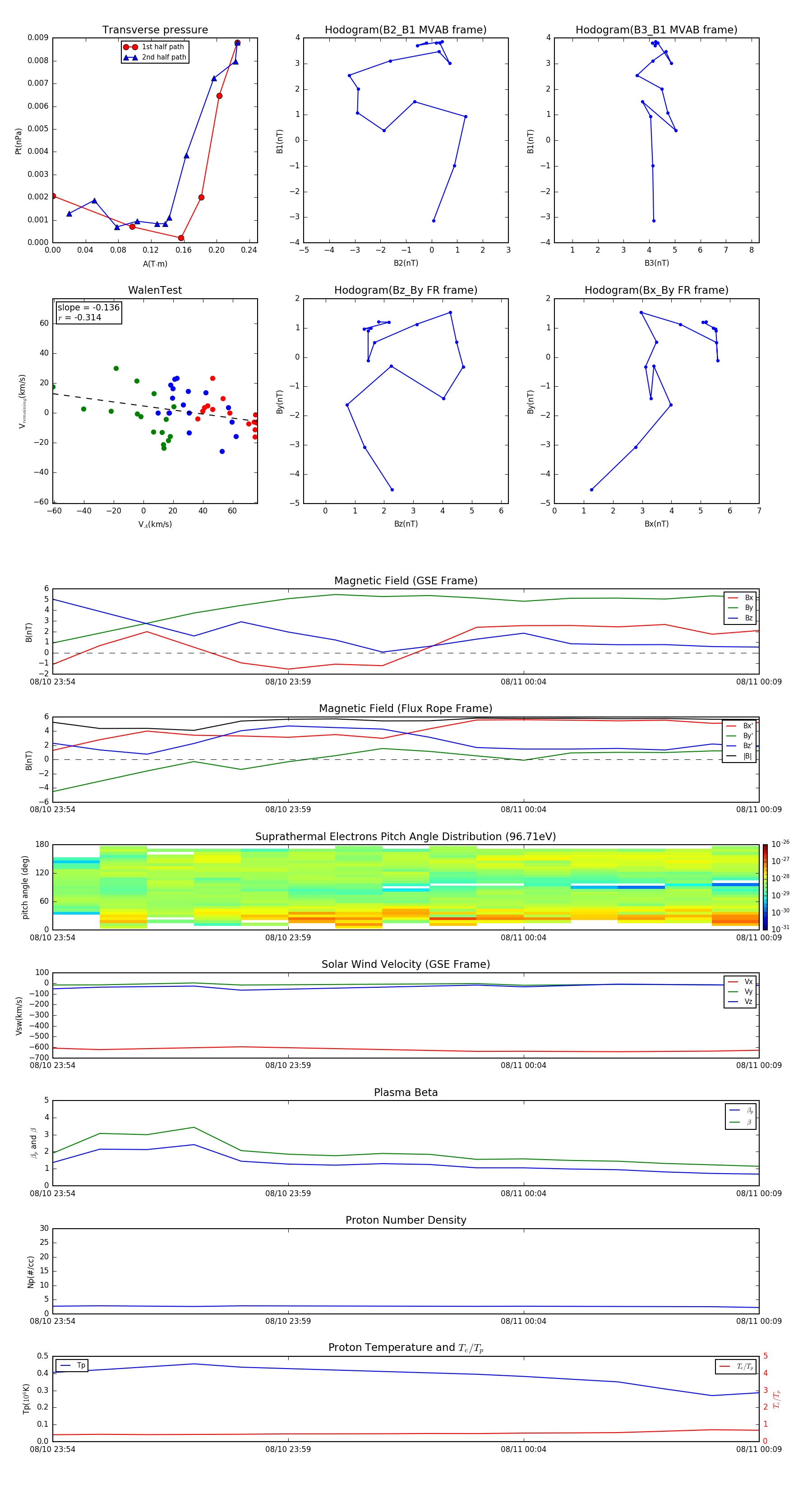The height and width of the screenshot is (1489, 812).
Task: Click the Suprathermal Electrons Pitch Angle Distribution title
Action: [x=406, y=837]
